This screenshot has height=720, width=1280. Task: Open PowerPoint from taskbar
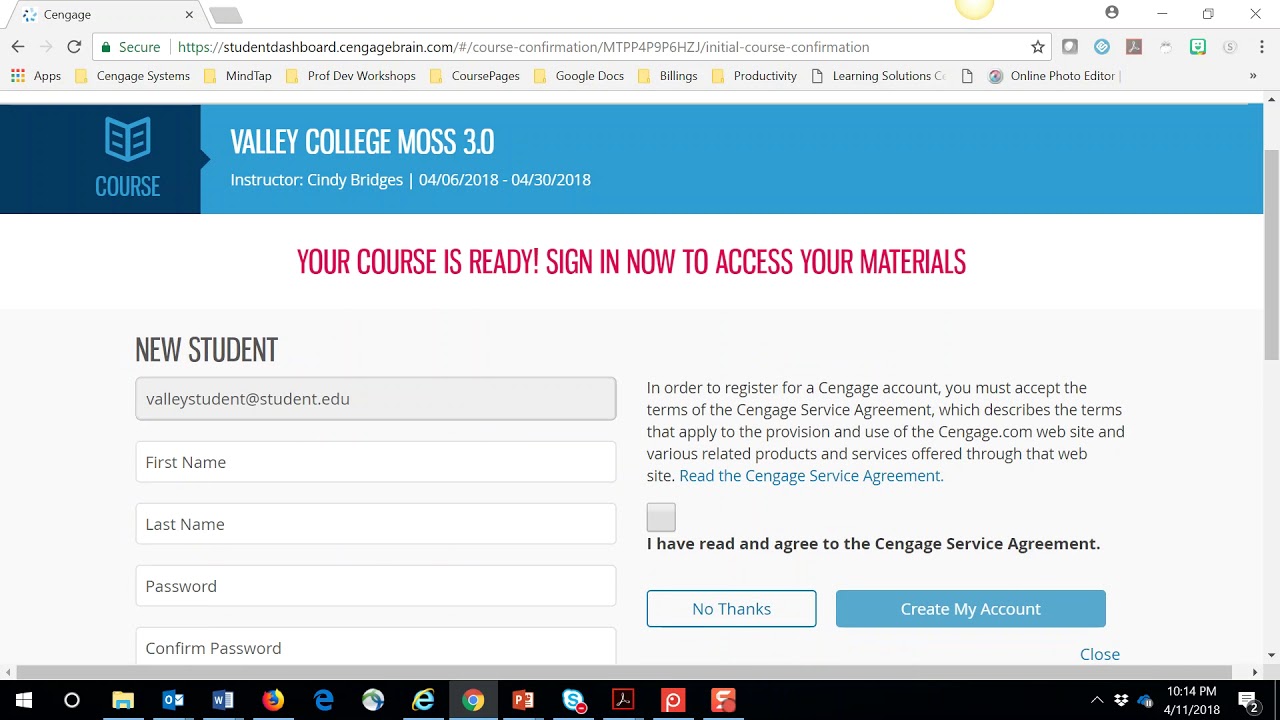(x=523, y=700)
